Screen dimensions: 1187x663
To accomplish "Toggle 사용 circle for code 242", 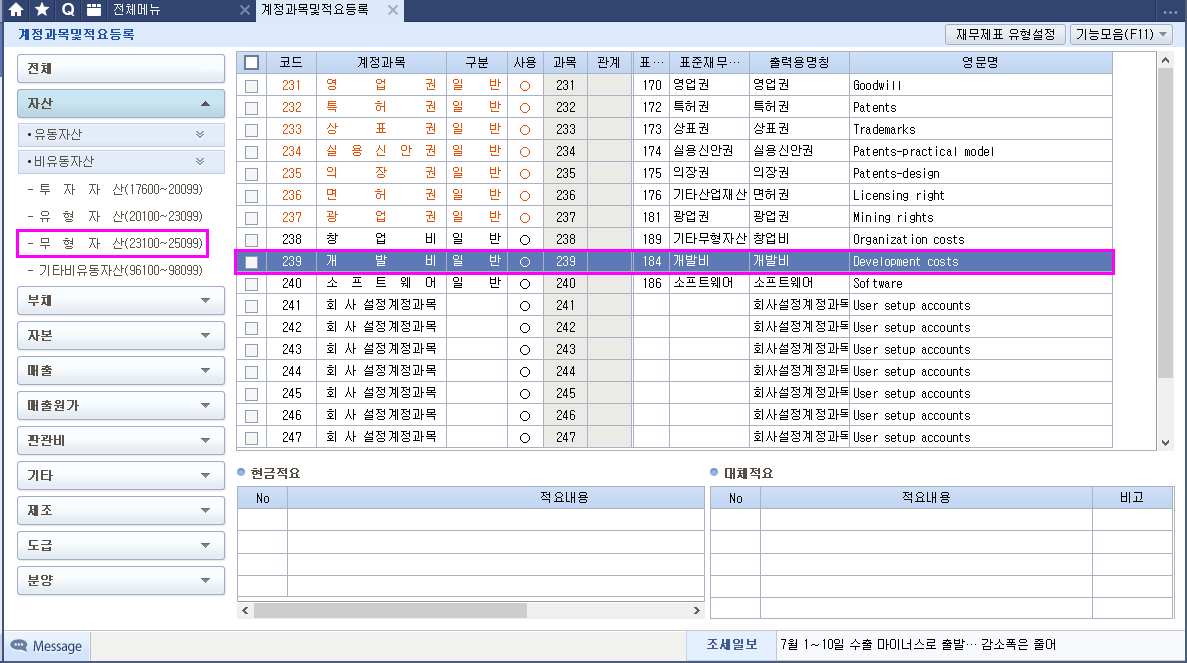I will point(525,328).
